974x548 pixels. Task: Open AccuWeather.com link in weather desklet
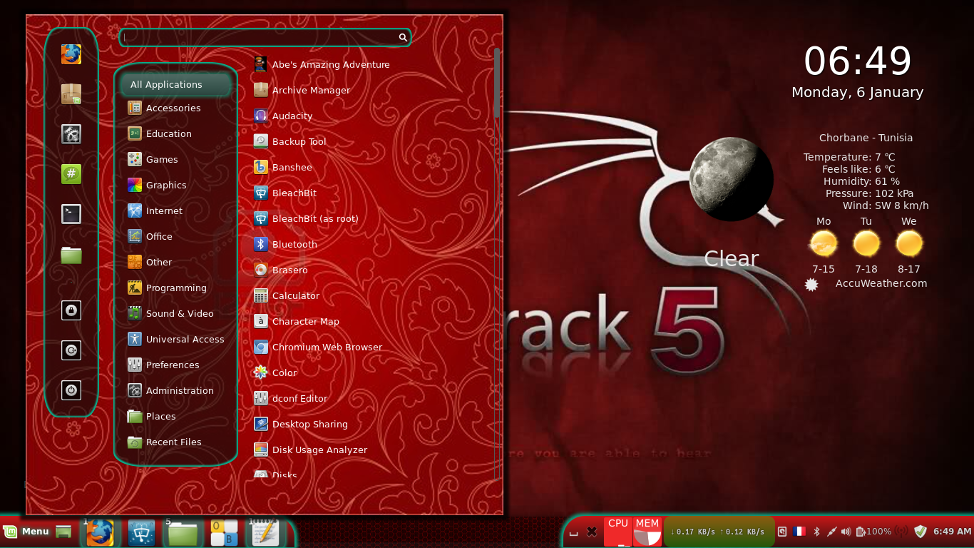[881, 283]
